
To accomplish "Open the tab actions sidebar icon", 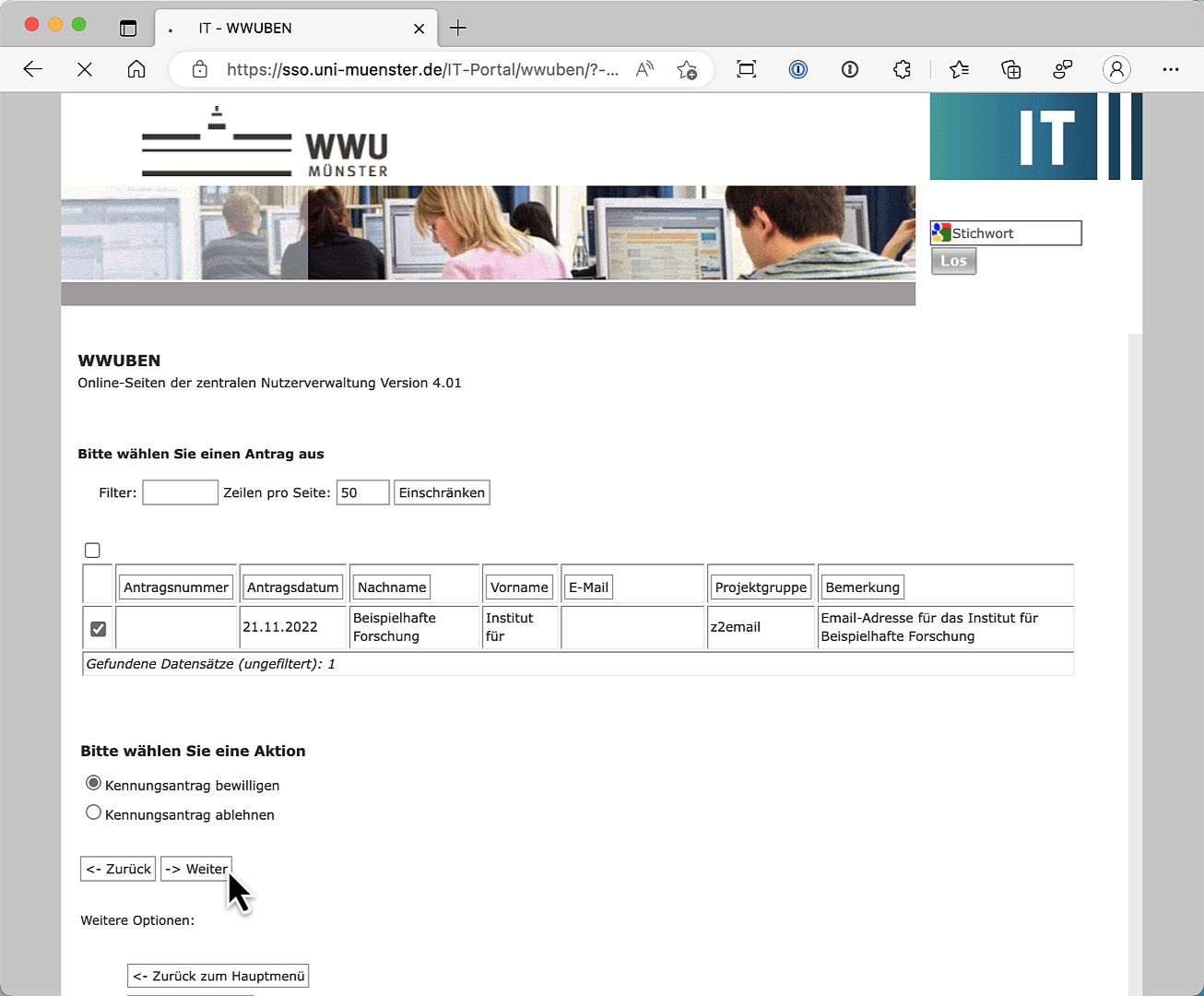I will point(128,28).
